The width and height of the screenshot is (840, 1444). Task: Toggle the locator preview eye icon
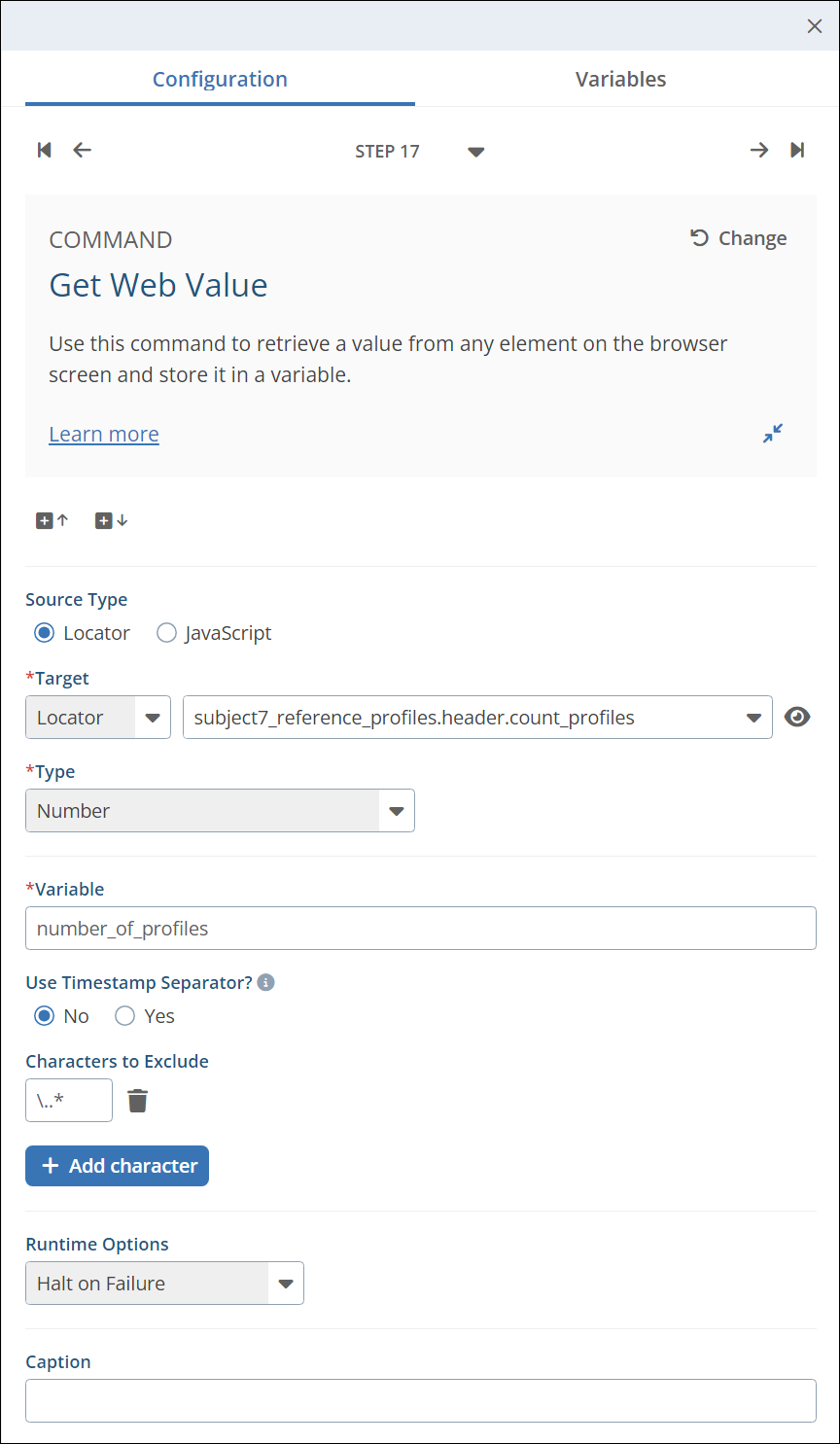(x=797, y=718)
